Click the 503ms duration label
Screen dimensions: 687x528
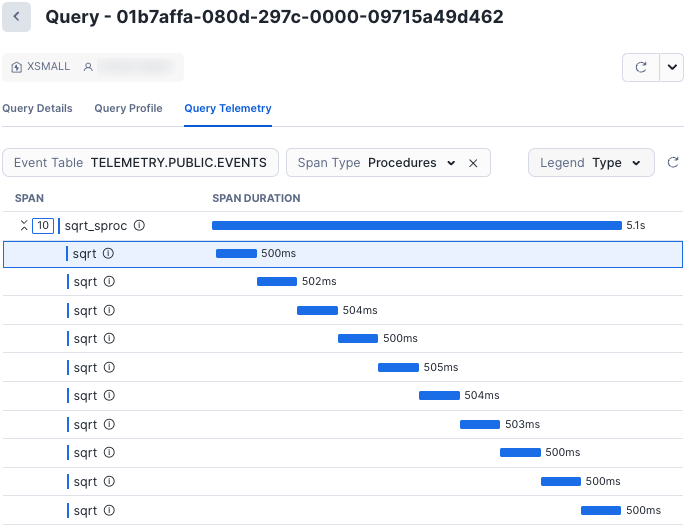(522, 424)
